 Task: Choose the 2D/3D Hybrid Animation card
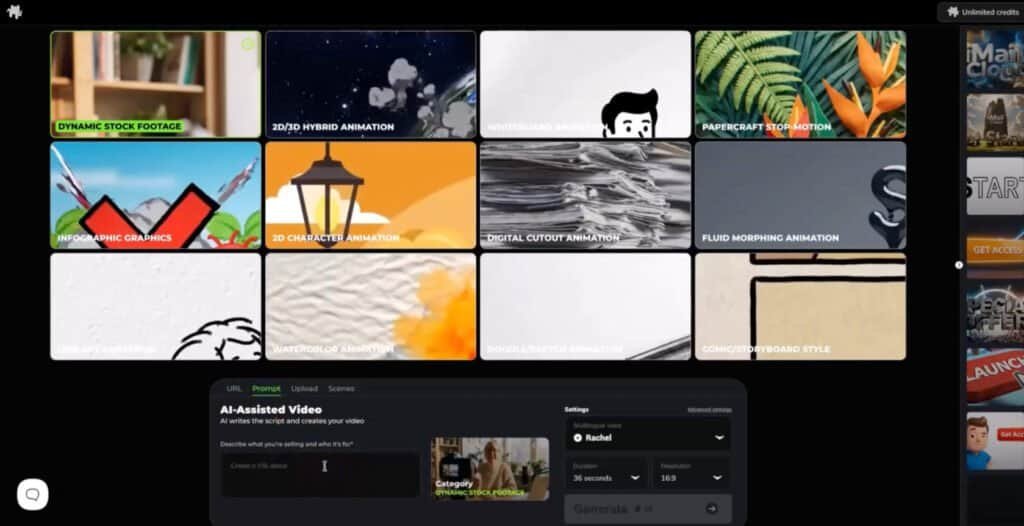[x=370, y=84]
